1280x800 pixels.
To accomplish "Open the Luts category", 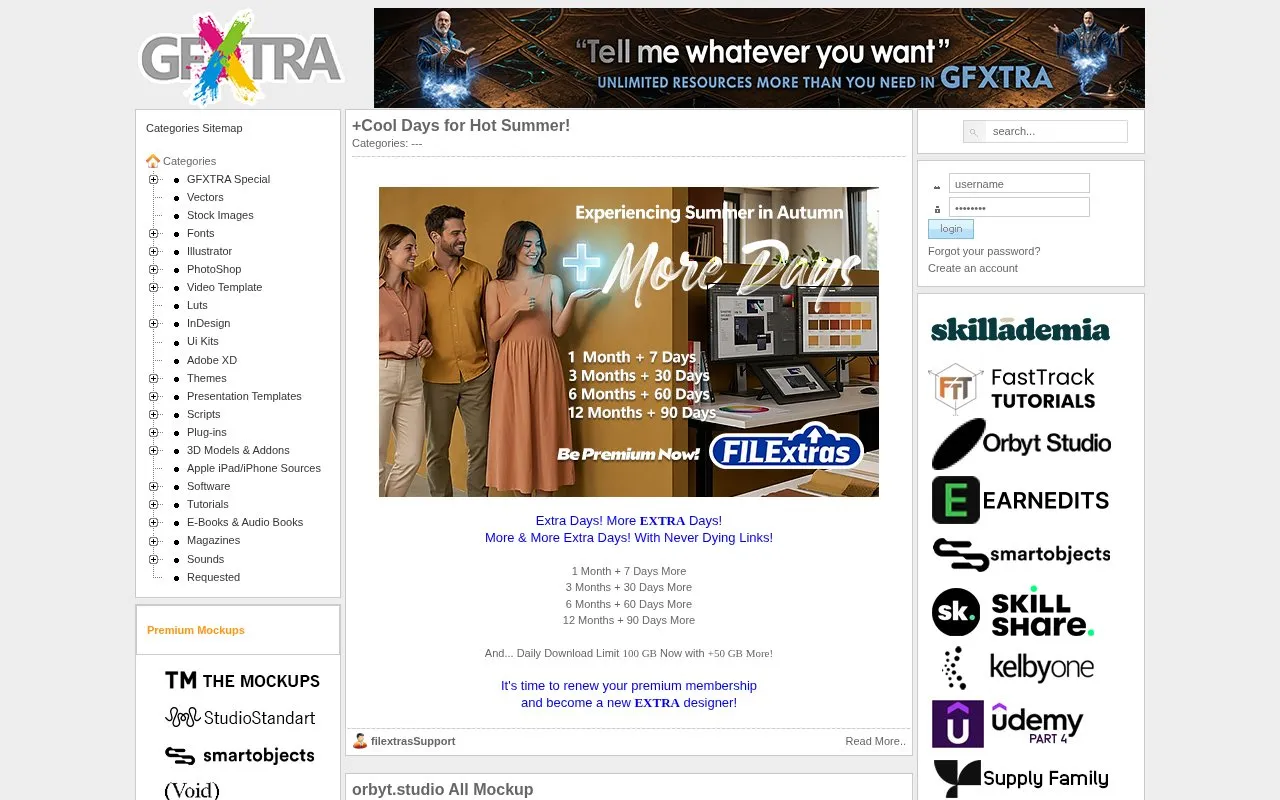I will (x=197, y=305).
